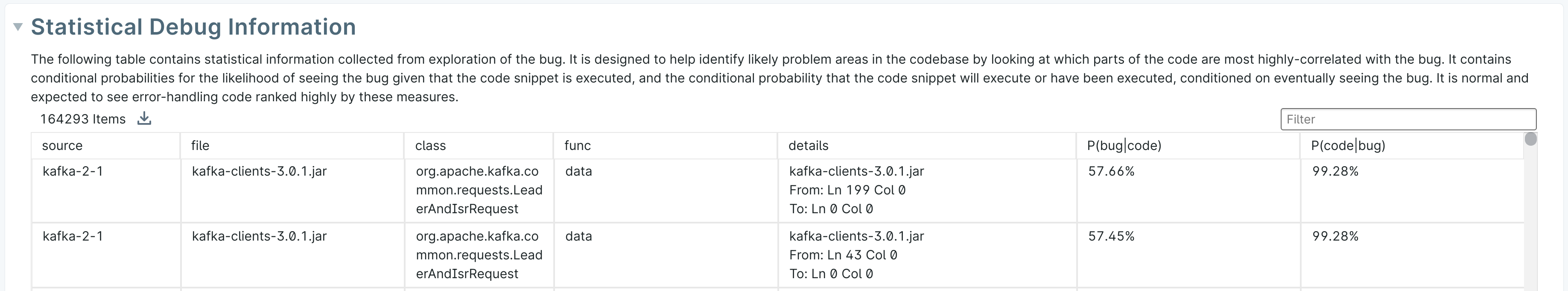
Task: Select the details column header
Action: point(809,145)
